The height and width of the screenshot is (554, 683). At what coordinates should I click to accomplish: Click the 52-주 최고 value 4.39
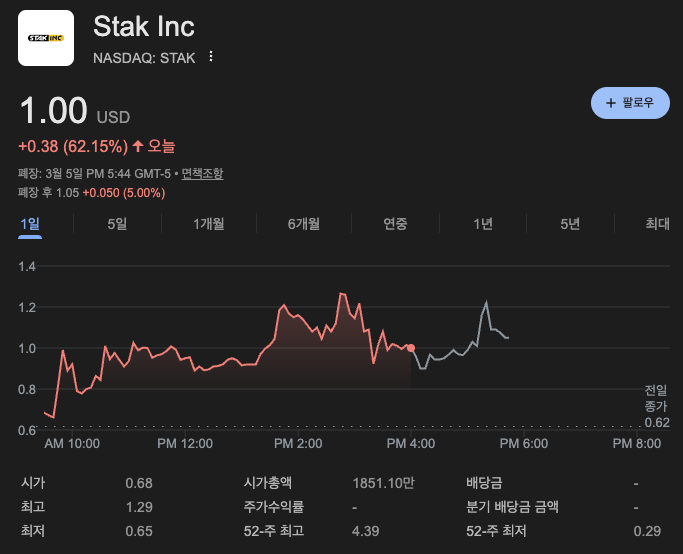click(365, 531)
